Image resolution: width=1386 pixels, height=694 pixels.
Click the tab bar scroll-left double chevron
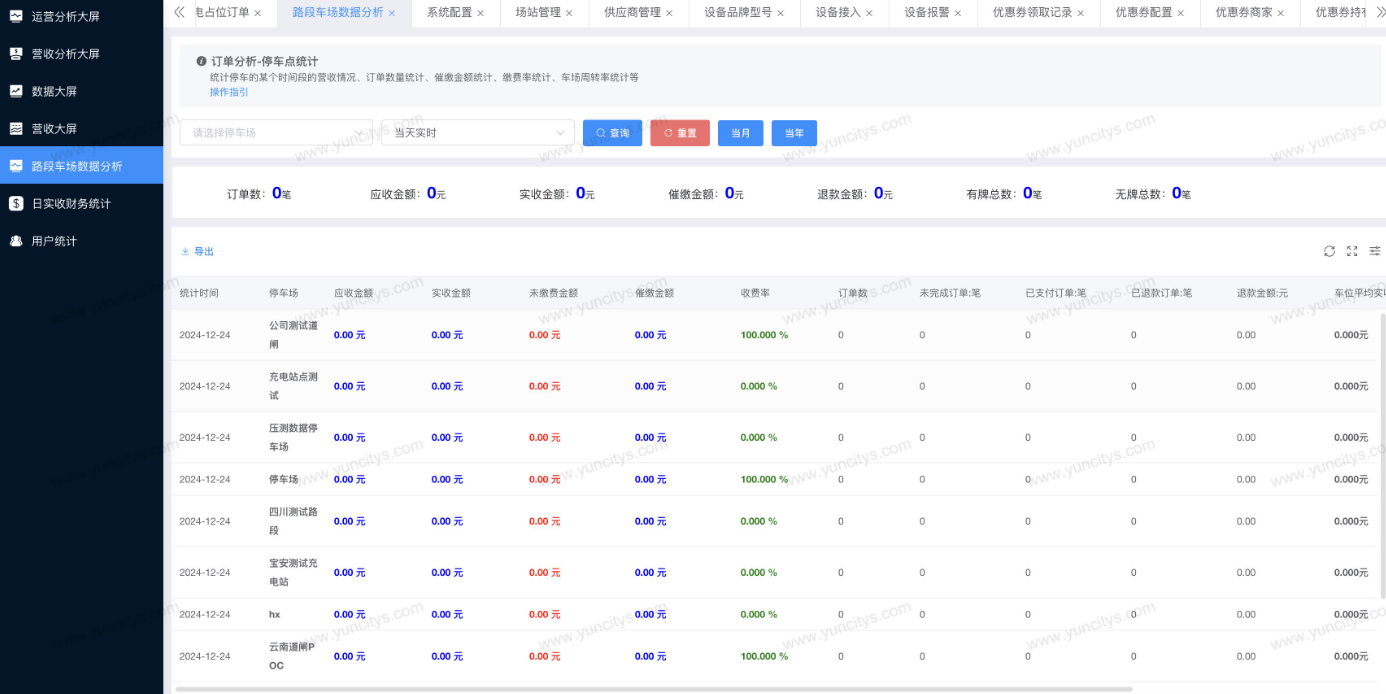pyautogui.click(x=179, y=12)
